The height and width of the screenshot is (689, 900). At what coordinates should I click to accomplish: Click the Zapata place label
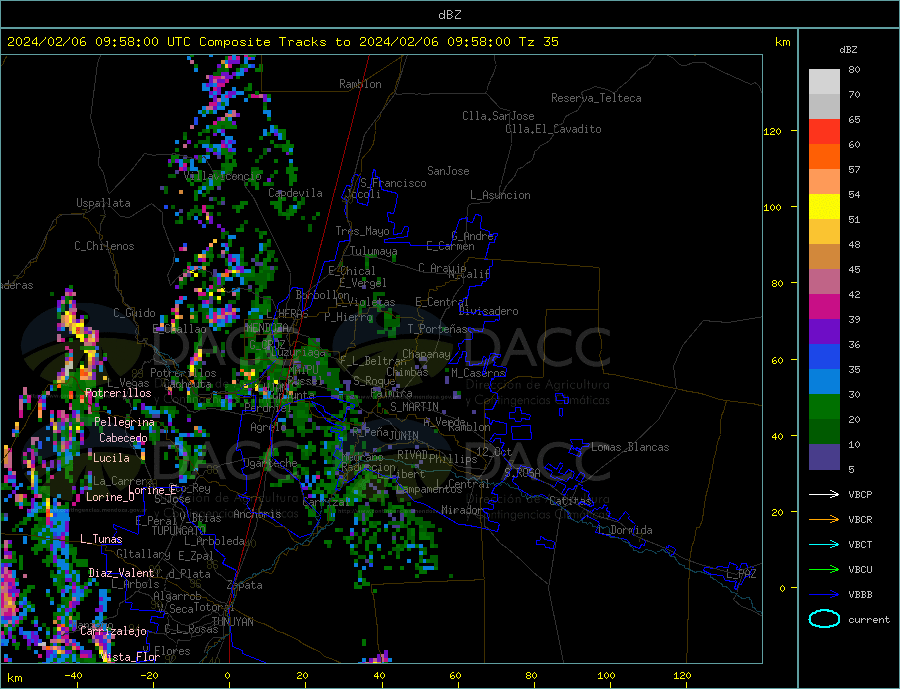(245, 586)
